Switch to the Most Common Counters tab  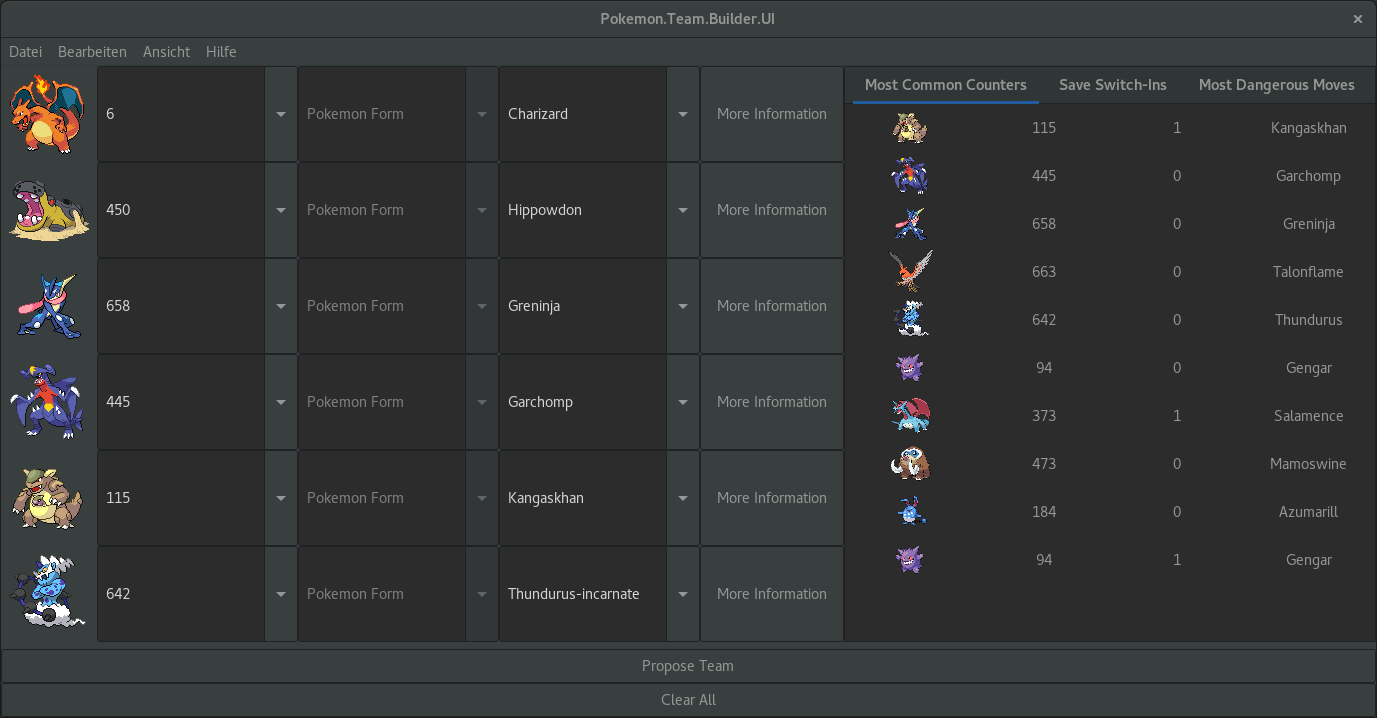945,85
